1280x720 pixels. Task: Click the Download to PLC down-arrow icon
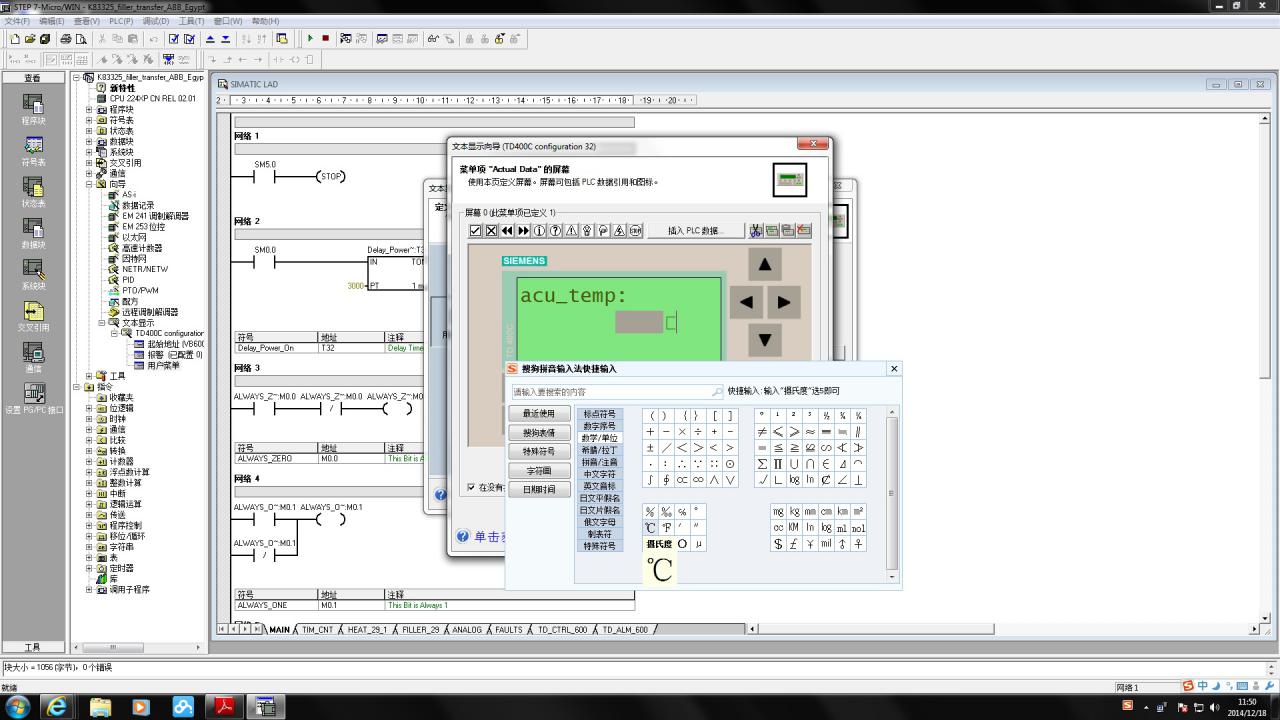225,39
